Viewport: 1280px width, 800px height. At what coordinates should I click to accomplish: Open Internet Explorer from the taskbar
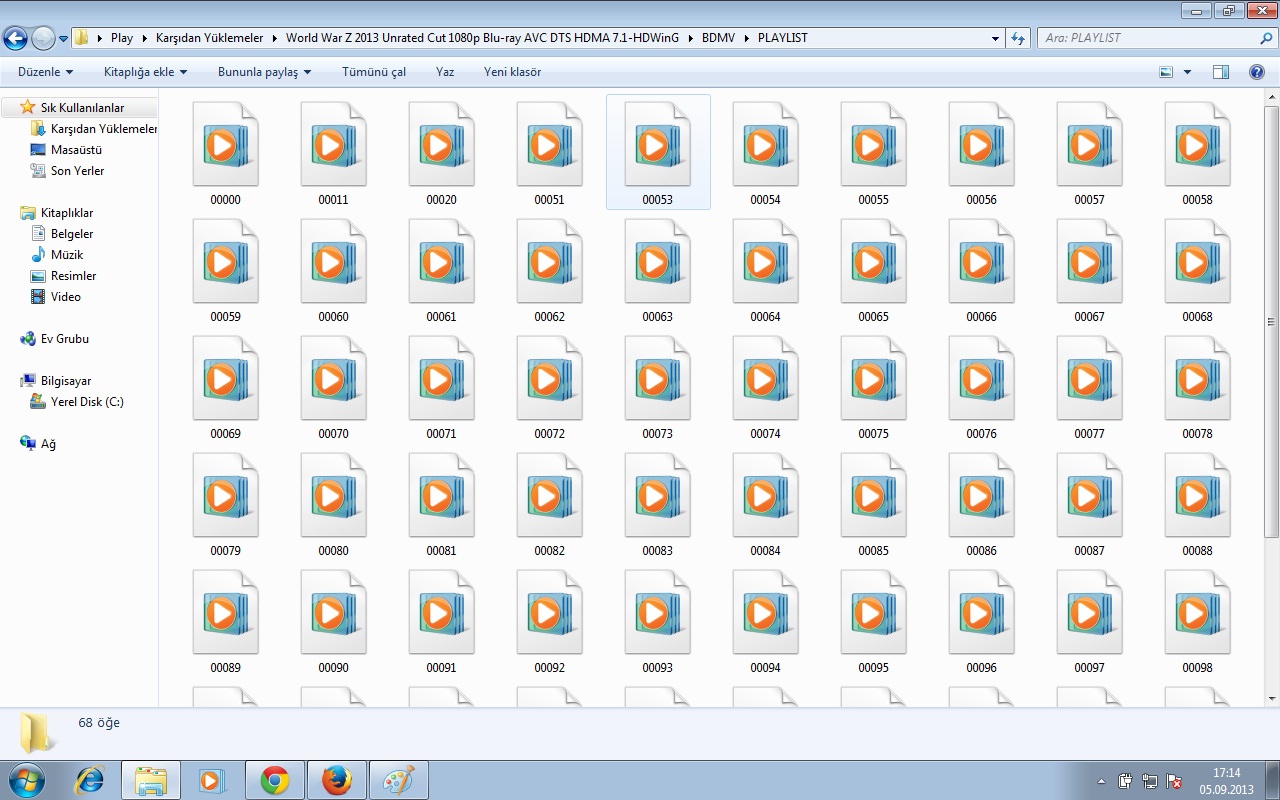tap(90, 780)
